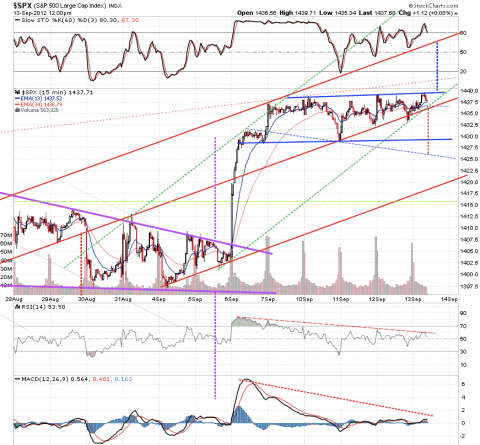This screenshot has height=445, width=480.
Task: Click the 28Aug date axis label
Action: tap(15, 299)
